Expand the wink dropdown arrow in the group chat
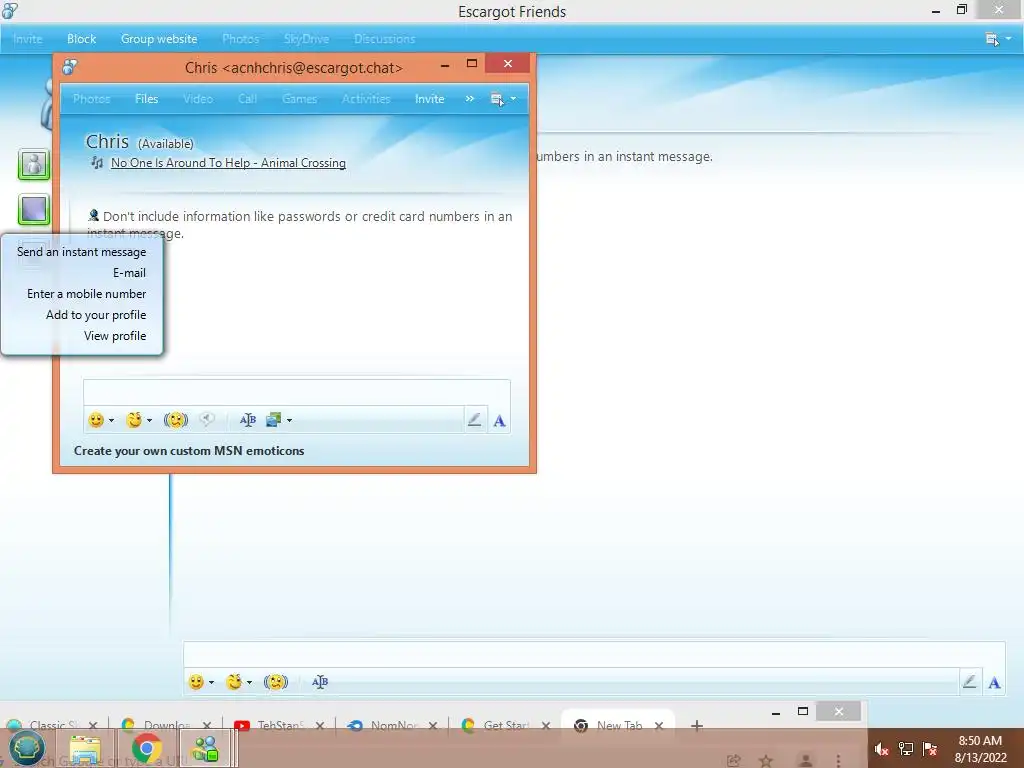The image size is (1024, 768). 249,682
